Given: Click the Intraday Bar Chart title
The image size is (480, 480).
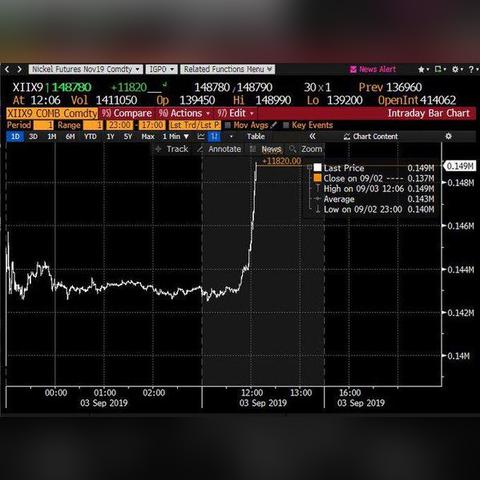Looking at the screenshot, I should point(429,113).
